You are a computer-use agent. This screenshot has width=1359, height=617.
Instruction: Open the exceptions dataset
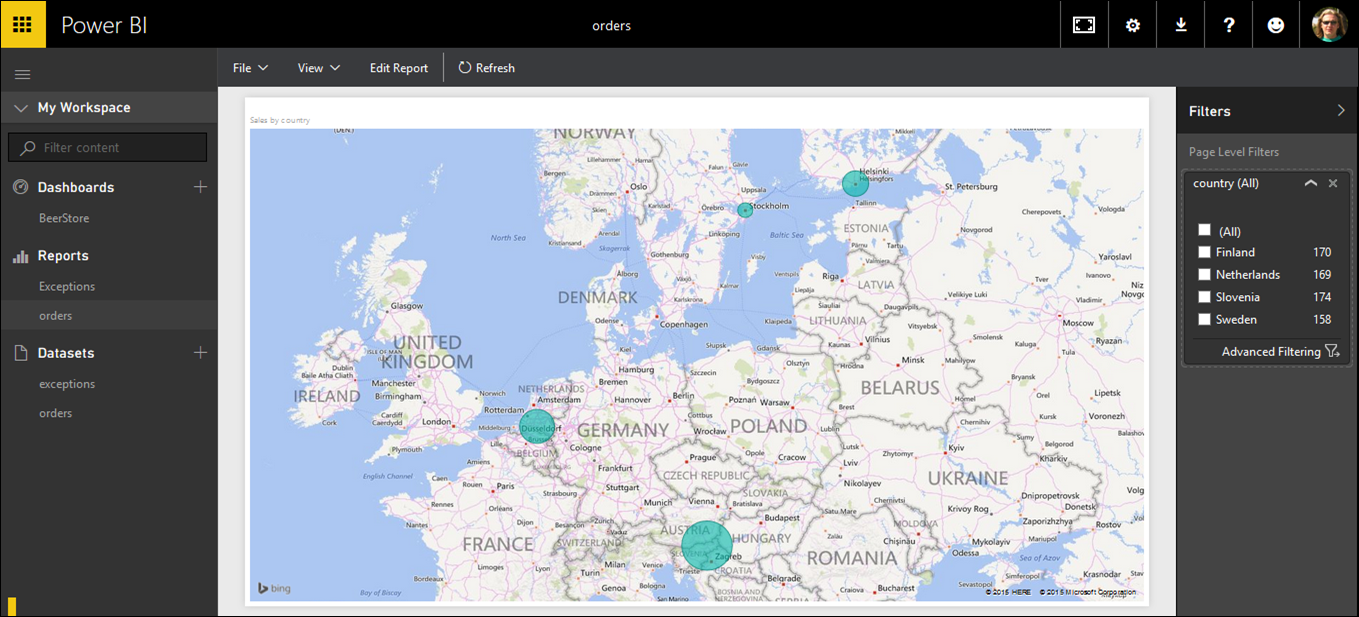(67, 384)
